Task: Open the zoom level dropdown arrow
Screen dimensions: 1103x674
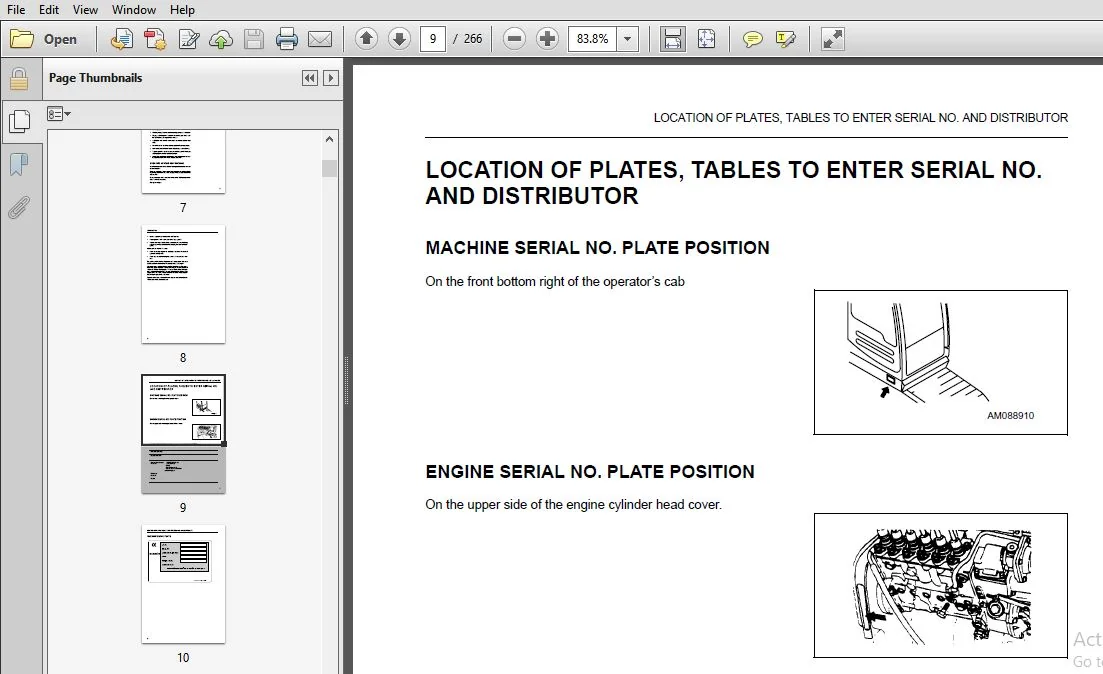Action: tap(627, 39)
